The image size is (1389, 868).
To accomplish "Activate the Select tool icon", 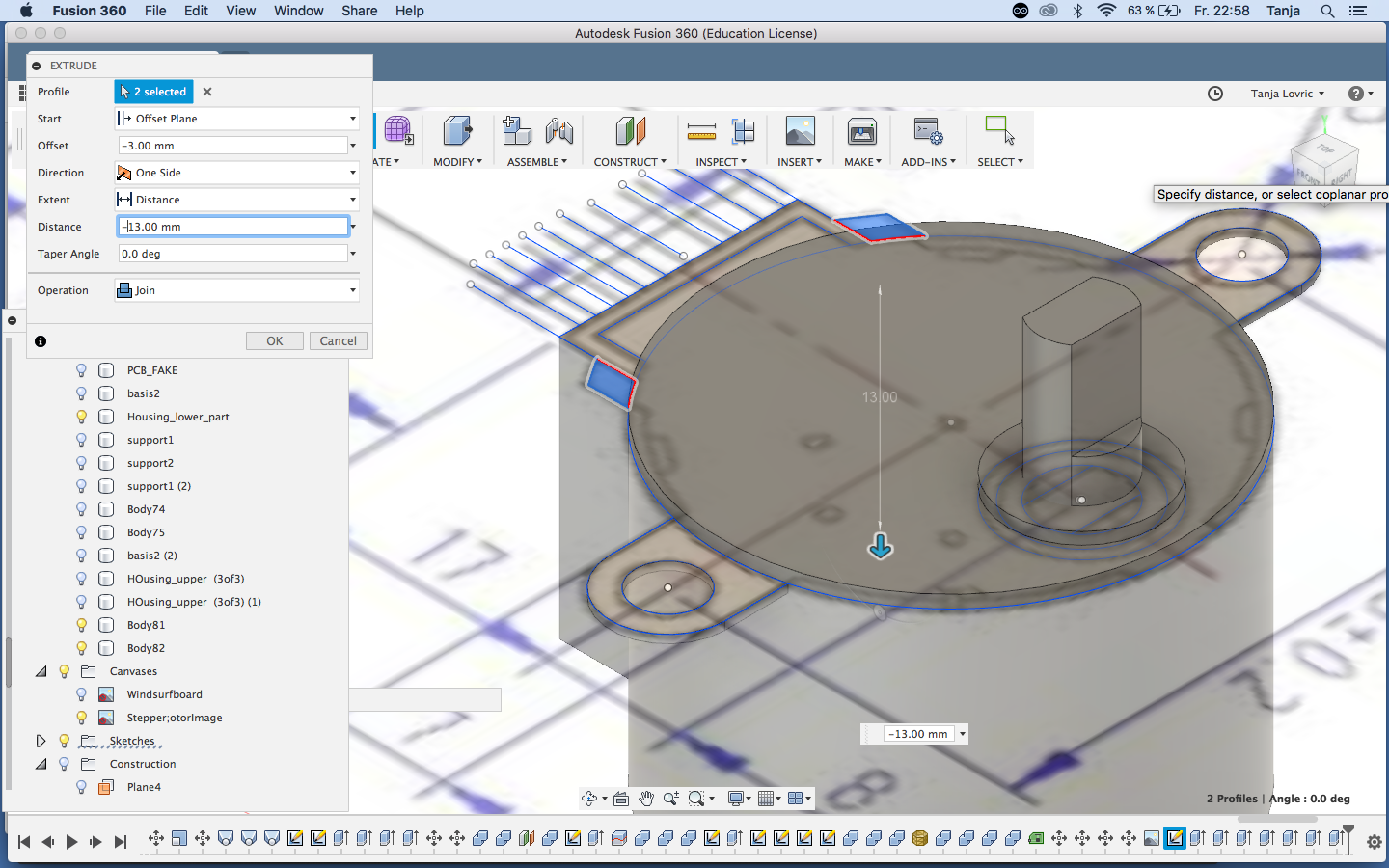I will click(999, 130).
